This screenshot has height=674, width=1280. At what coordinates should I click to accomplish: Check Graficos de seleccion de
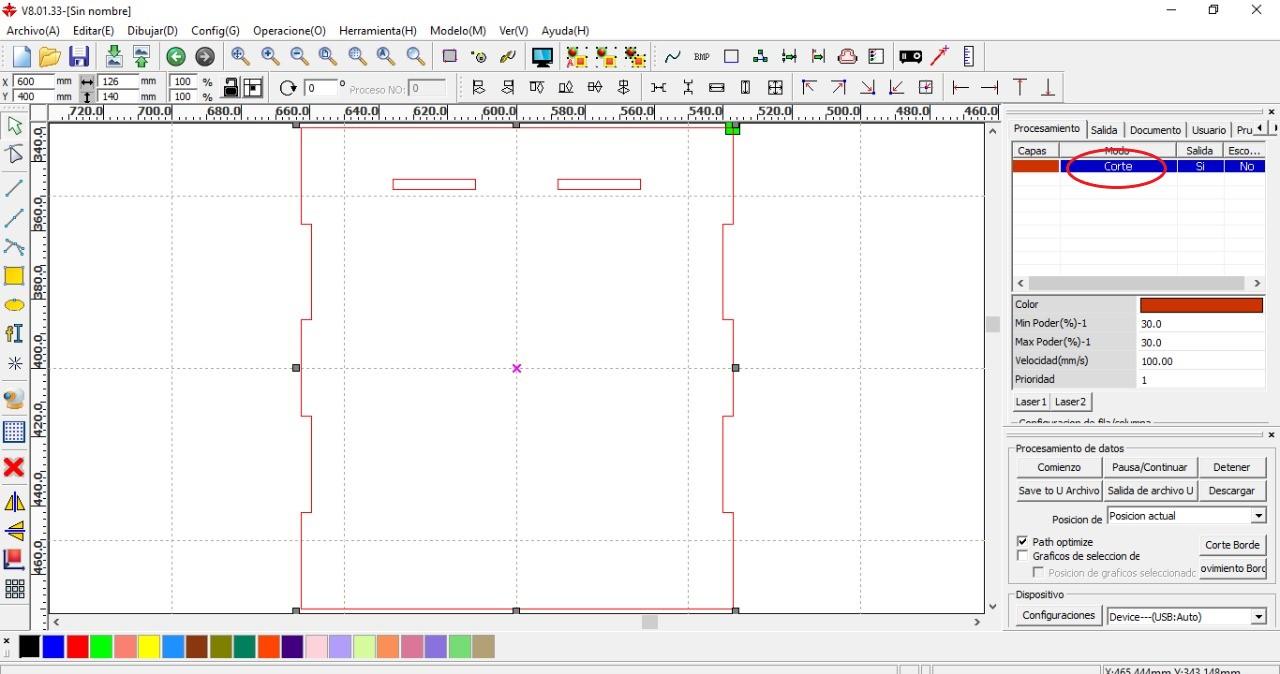(1022, 556)
